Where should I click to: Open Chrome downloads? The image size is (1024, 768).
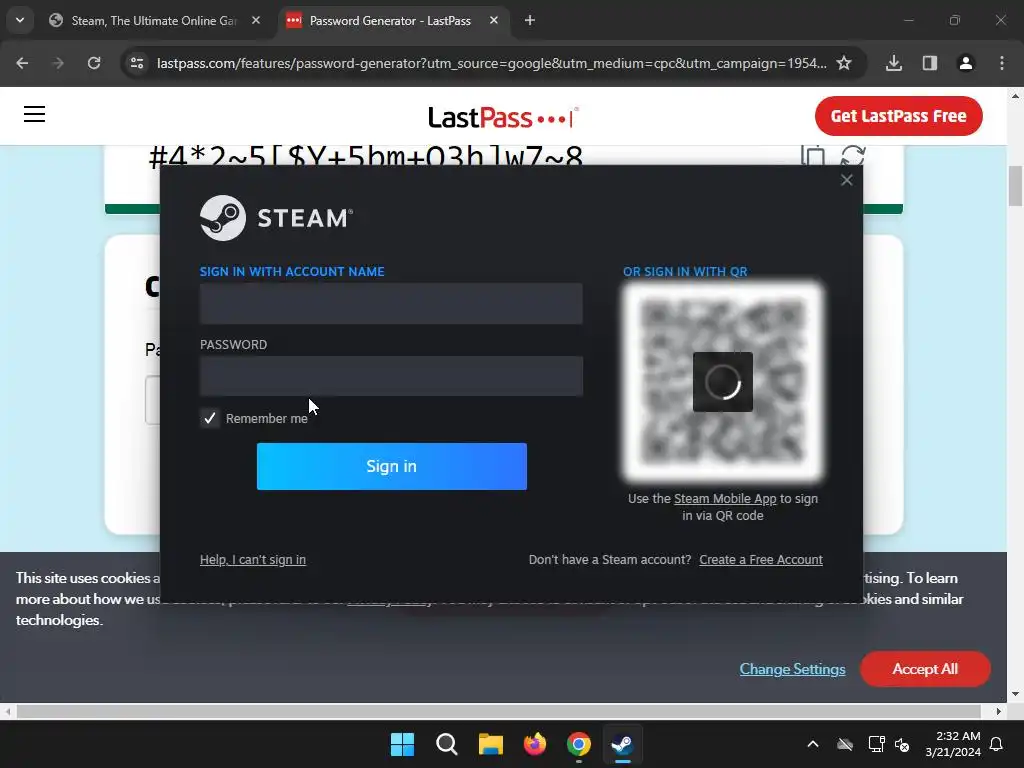(x=894, y=63)
